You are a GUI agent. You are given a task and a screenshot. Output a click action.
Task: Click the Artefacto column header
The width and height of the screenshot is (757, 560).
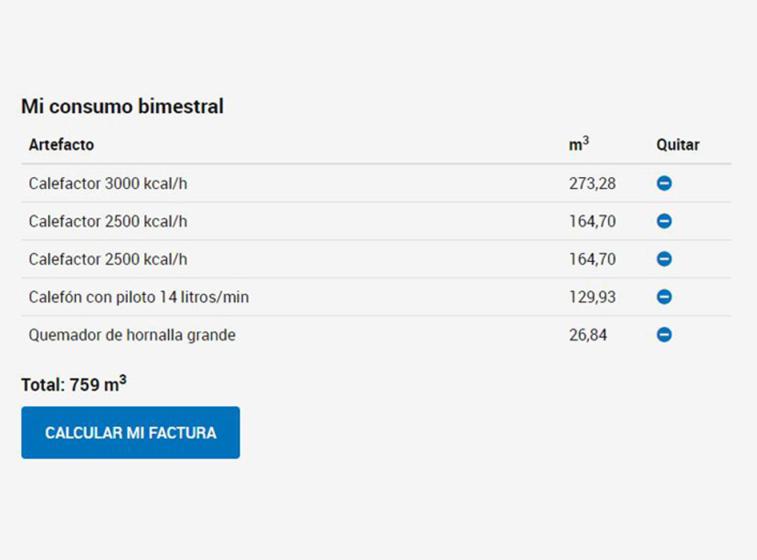tap(61, 145)
